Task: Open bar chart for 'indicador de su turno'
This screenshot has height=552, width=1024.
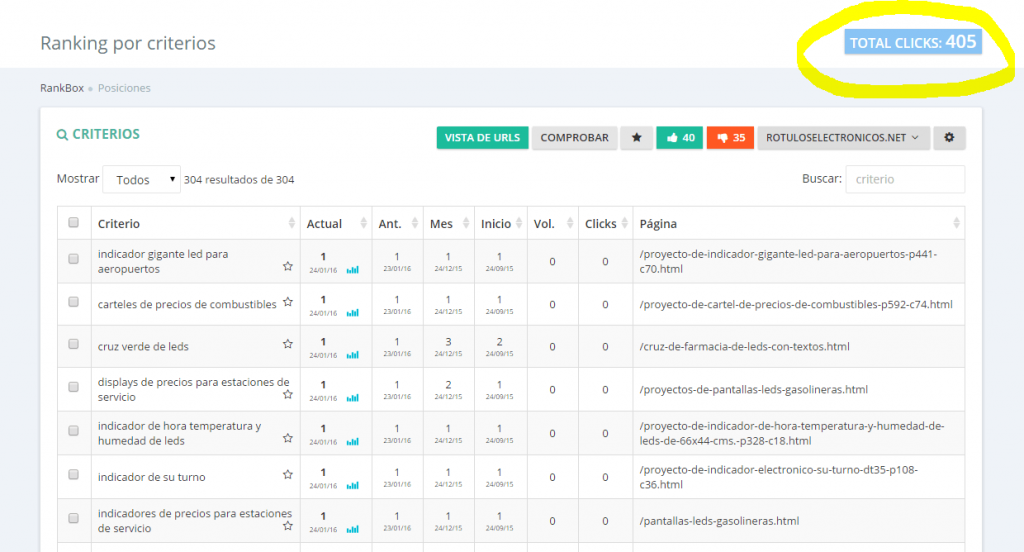Action: point(352,485)
